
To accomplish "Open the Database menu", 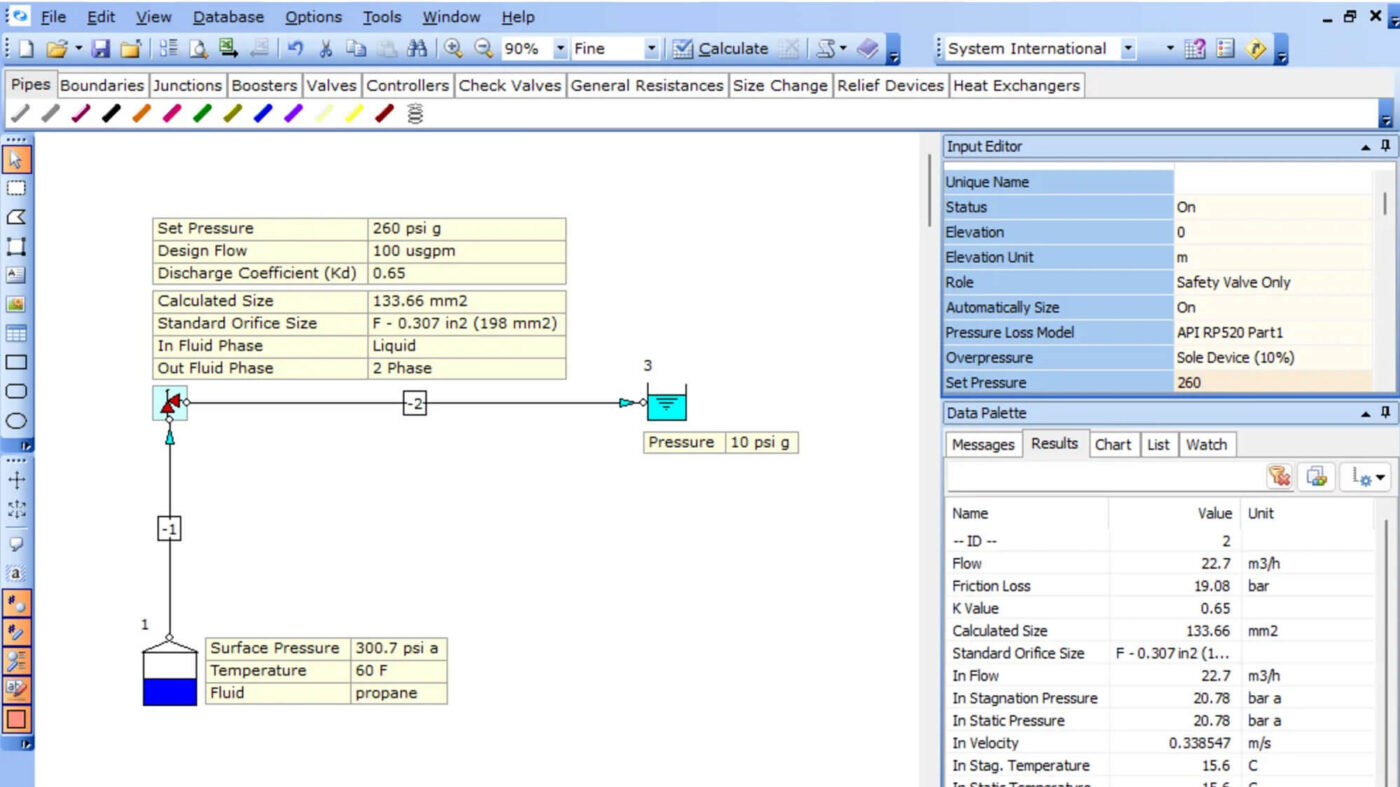I will [x=228, y=17].
